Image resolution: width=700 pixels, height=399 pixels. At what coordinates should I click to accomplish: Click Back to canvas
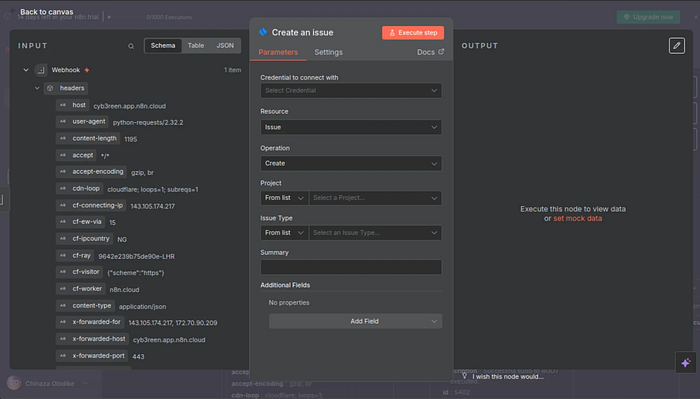(47, 12)
